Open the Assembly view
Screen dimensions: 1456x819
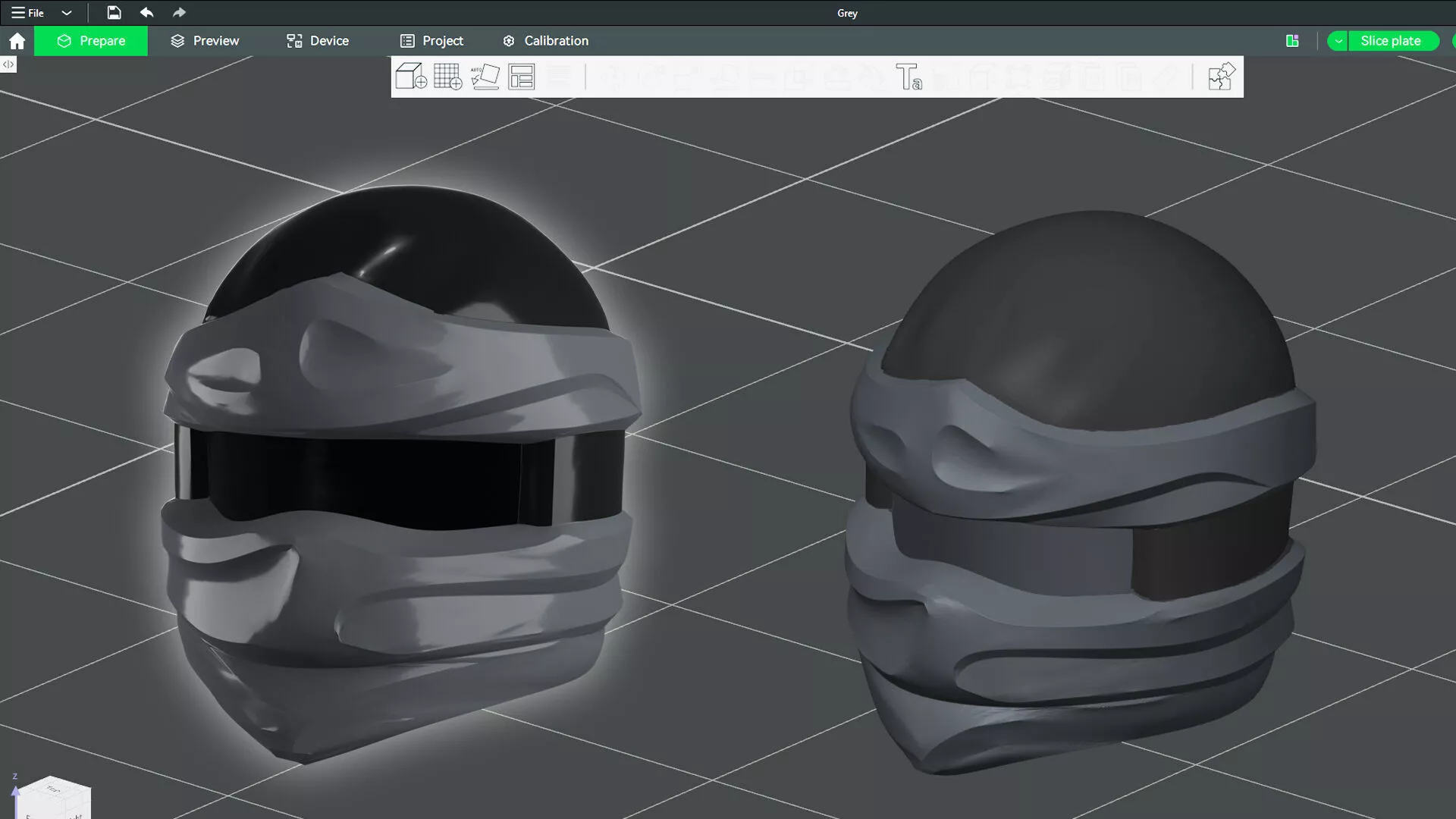point(1221,77)
